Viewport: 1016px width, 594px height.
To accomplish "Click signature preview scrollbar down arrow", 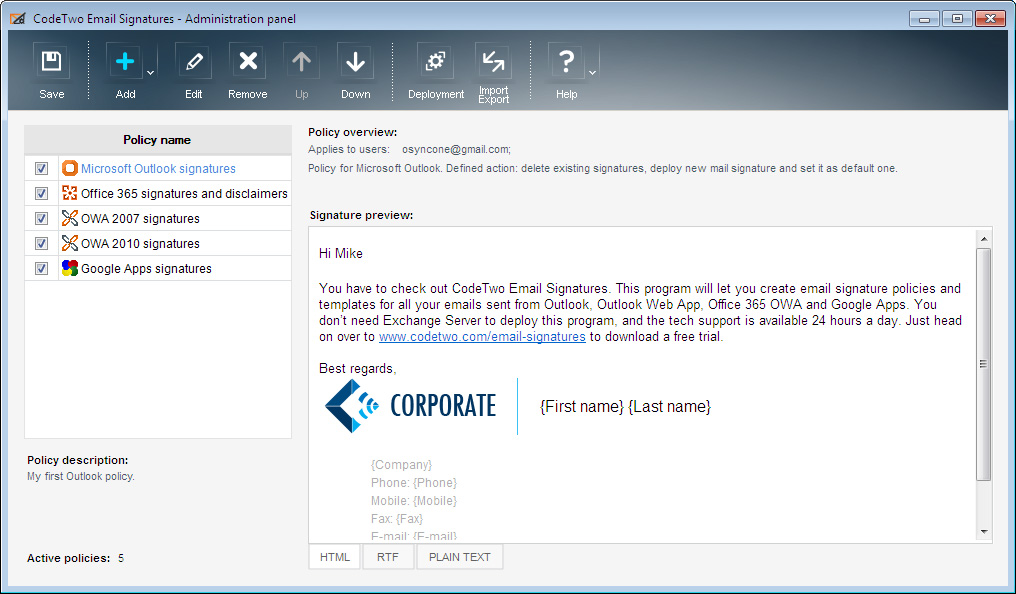I will 984,532.
